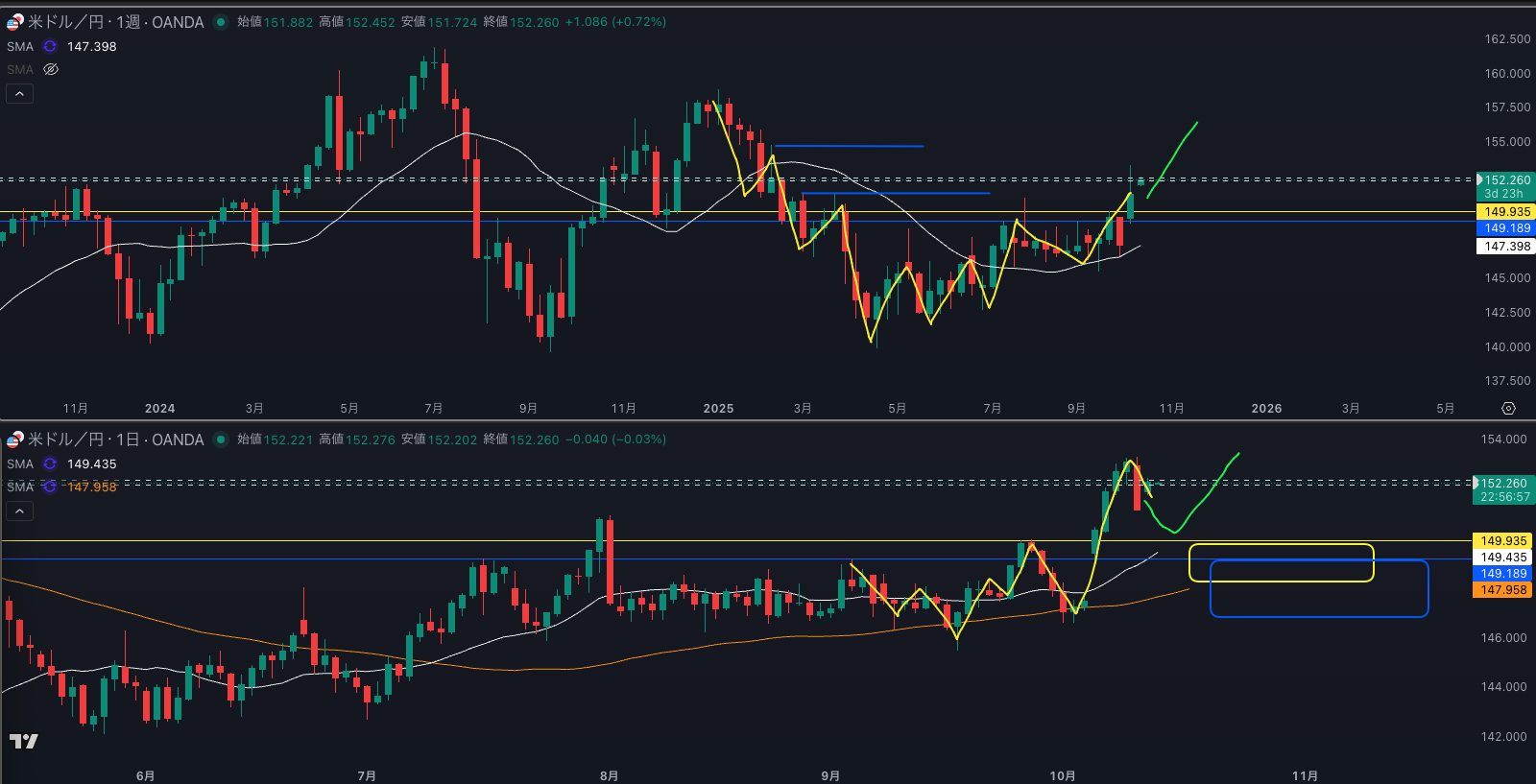Collapse the daily chart indicator legend
Image resolution: width=1536 pixels, height=784 pixels.
(19, 511)
